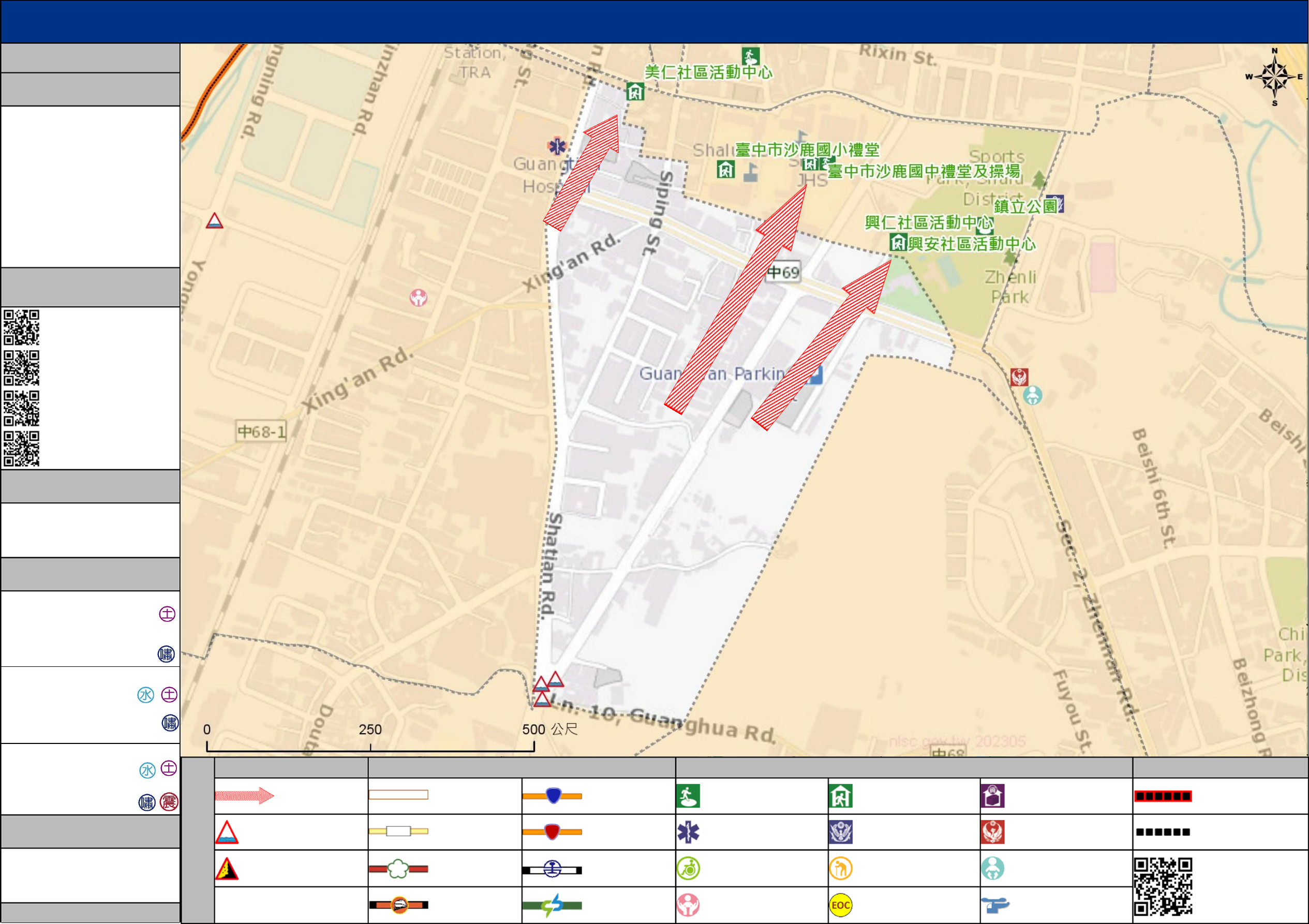1309x924 pixels.
Task: Select the orange elderly-person legend icon
Action: pyautogui.click(x=841, y=869)
